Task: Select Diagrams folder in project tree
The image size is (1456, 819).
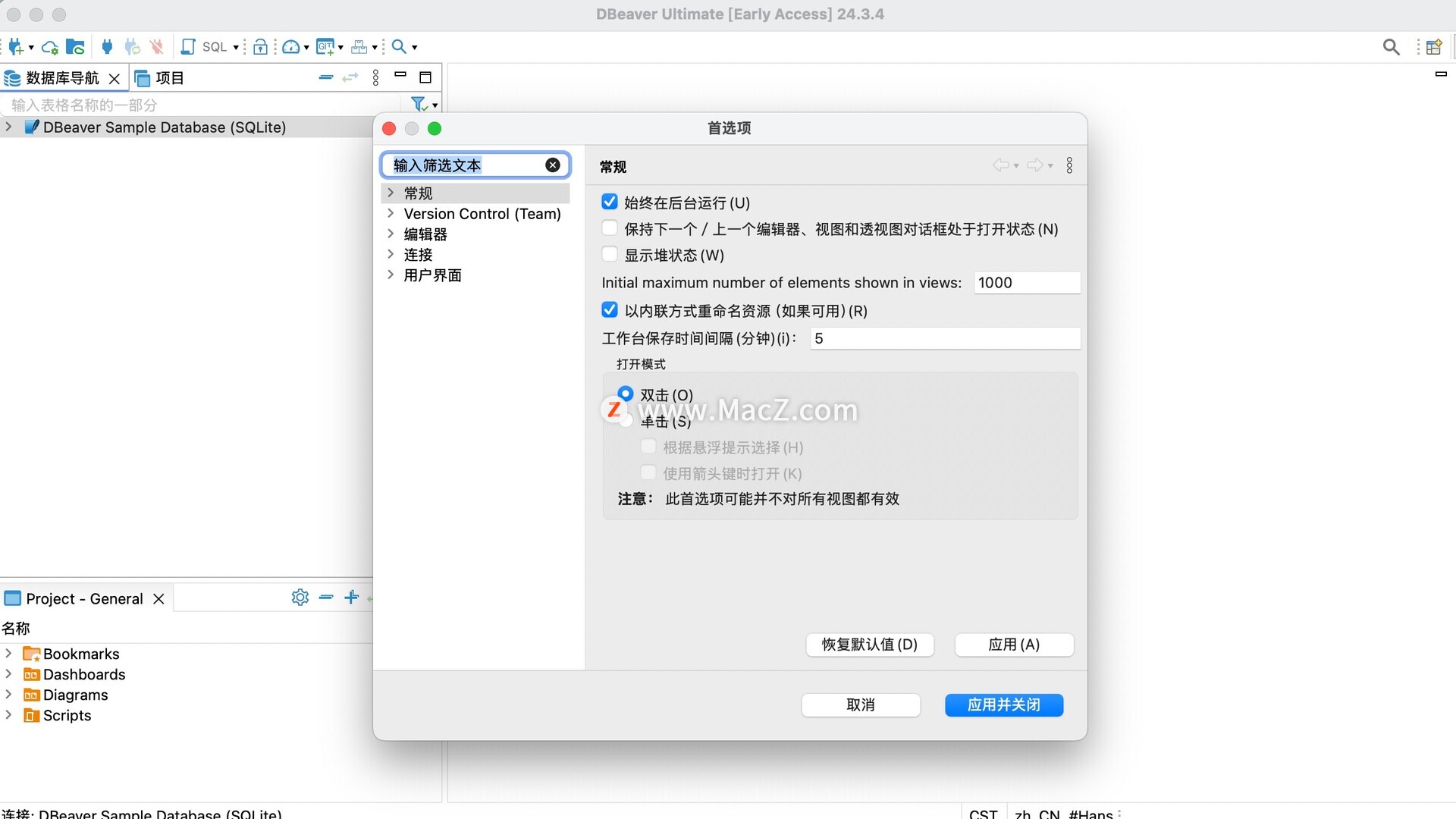Action: [x=75, y=695]
